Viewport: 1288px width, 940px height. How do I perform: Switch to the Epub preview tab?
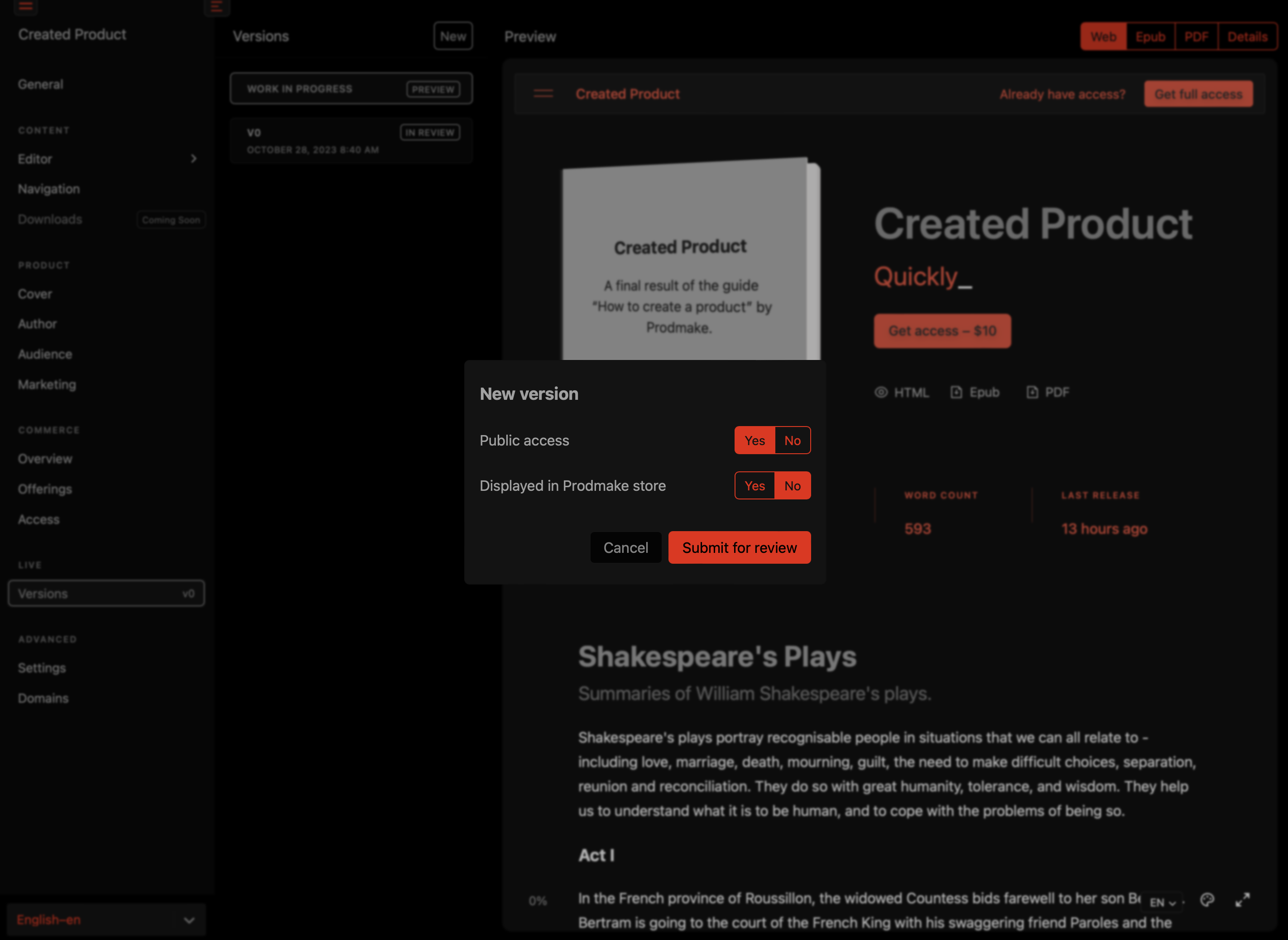(1150, 37)
